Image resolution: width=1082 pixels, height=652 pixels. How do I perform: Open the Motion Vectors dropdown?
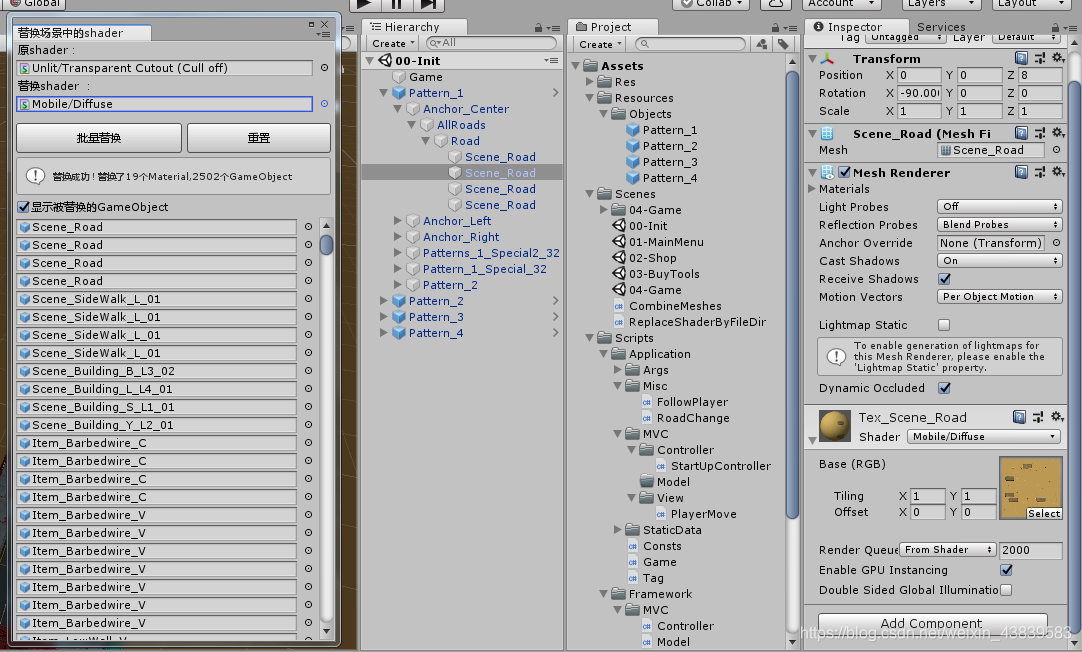tap(999, 297)
